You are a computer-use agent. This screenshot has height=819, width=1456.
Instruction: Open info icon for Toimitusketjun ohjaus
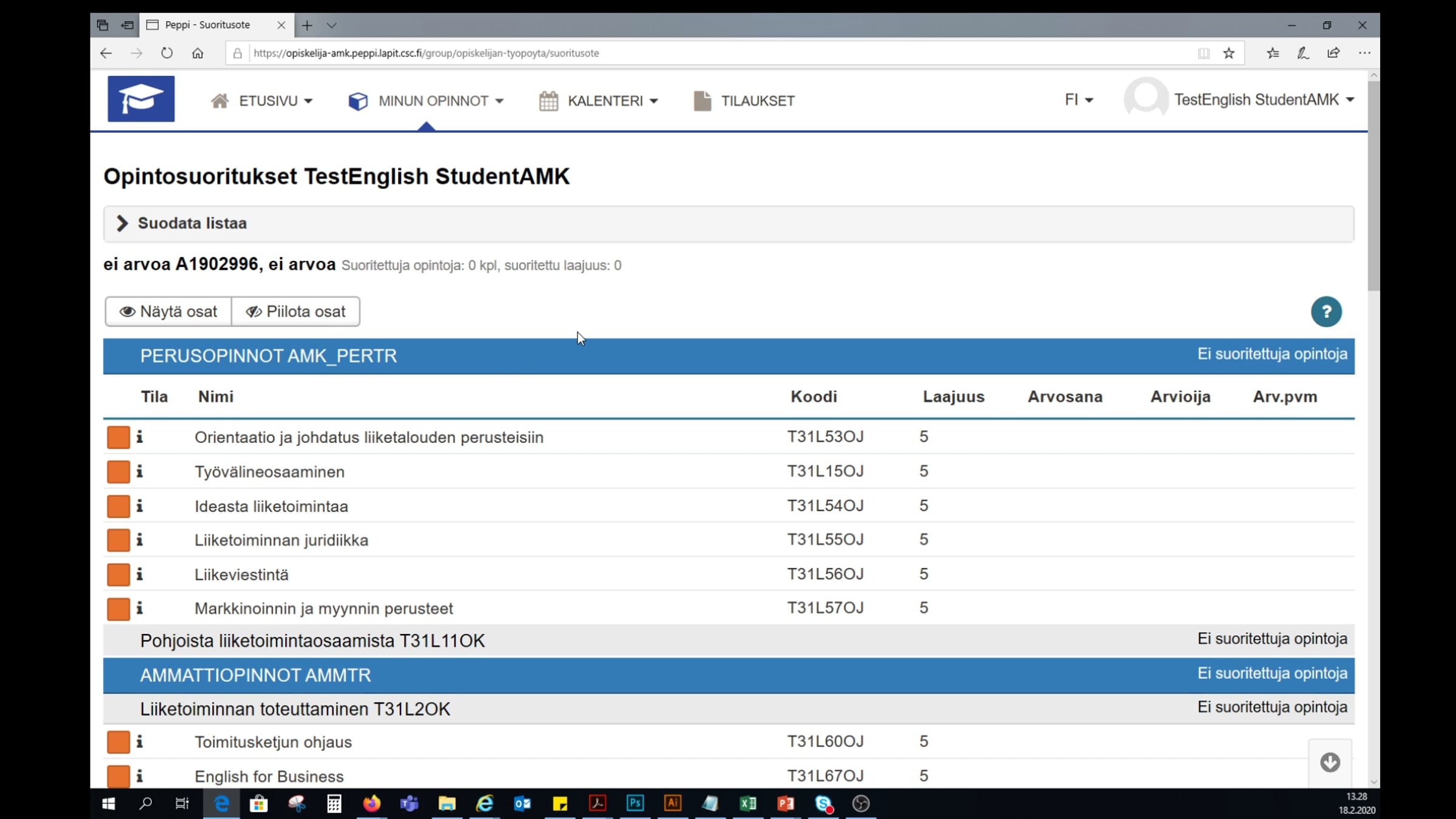(140, 741)
